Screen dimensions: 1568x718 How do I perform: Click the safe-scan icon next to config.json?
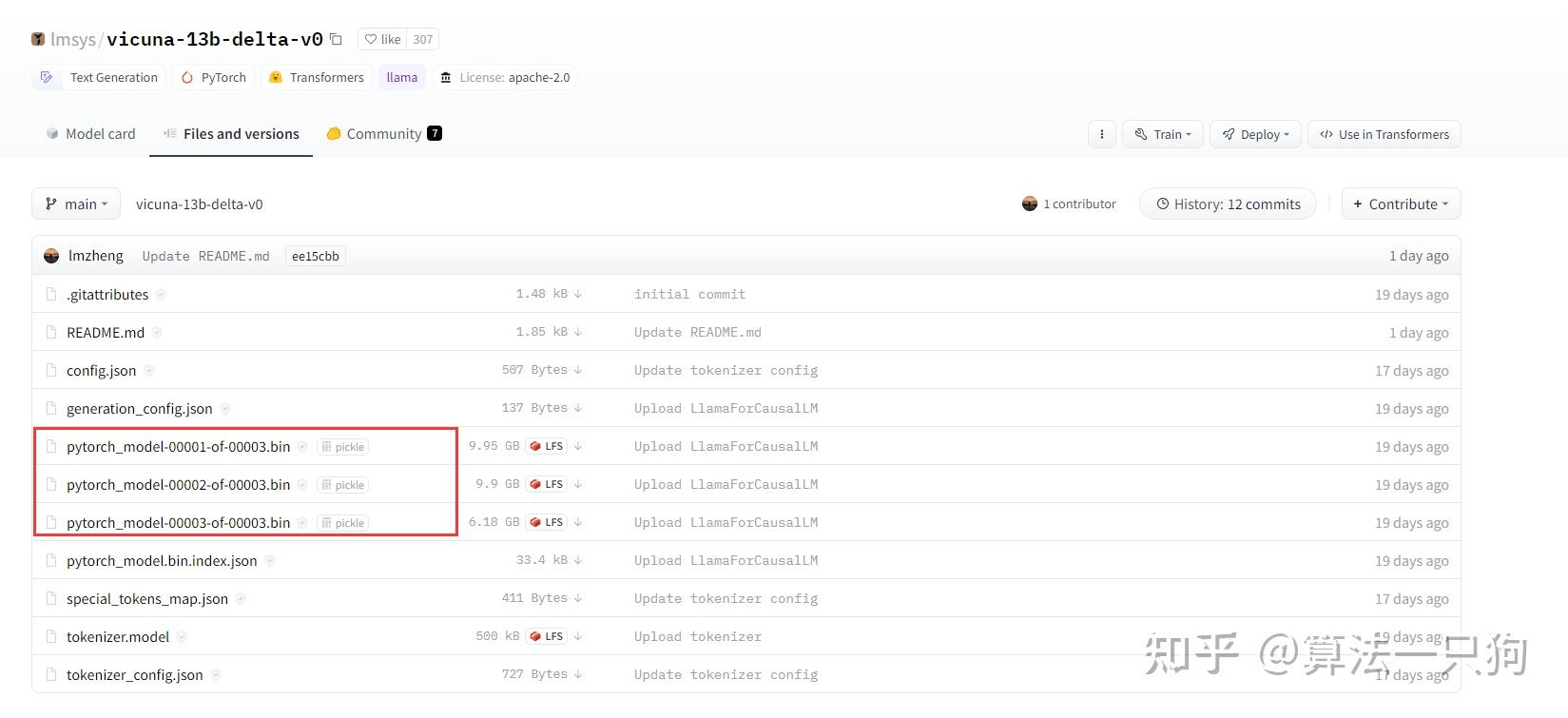pyautogui.click(x=148, y=371)
